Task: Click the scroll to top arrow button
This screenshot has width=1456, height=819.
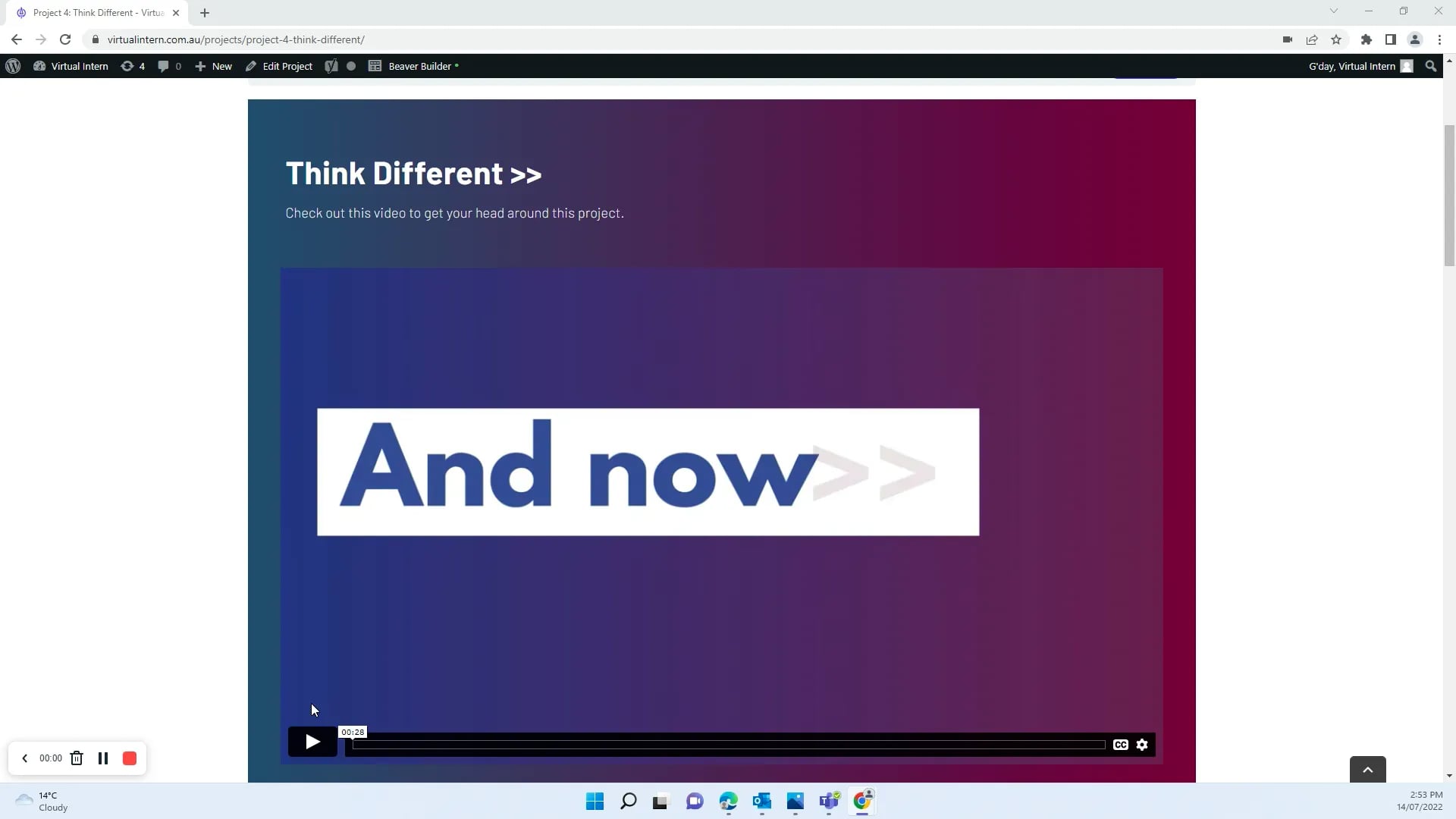Action: [1368, 769]
